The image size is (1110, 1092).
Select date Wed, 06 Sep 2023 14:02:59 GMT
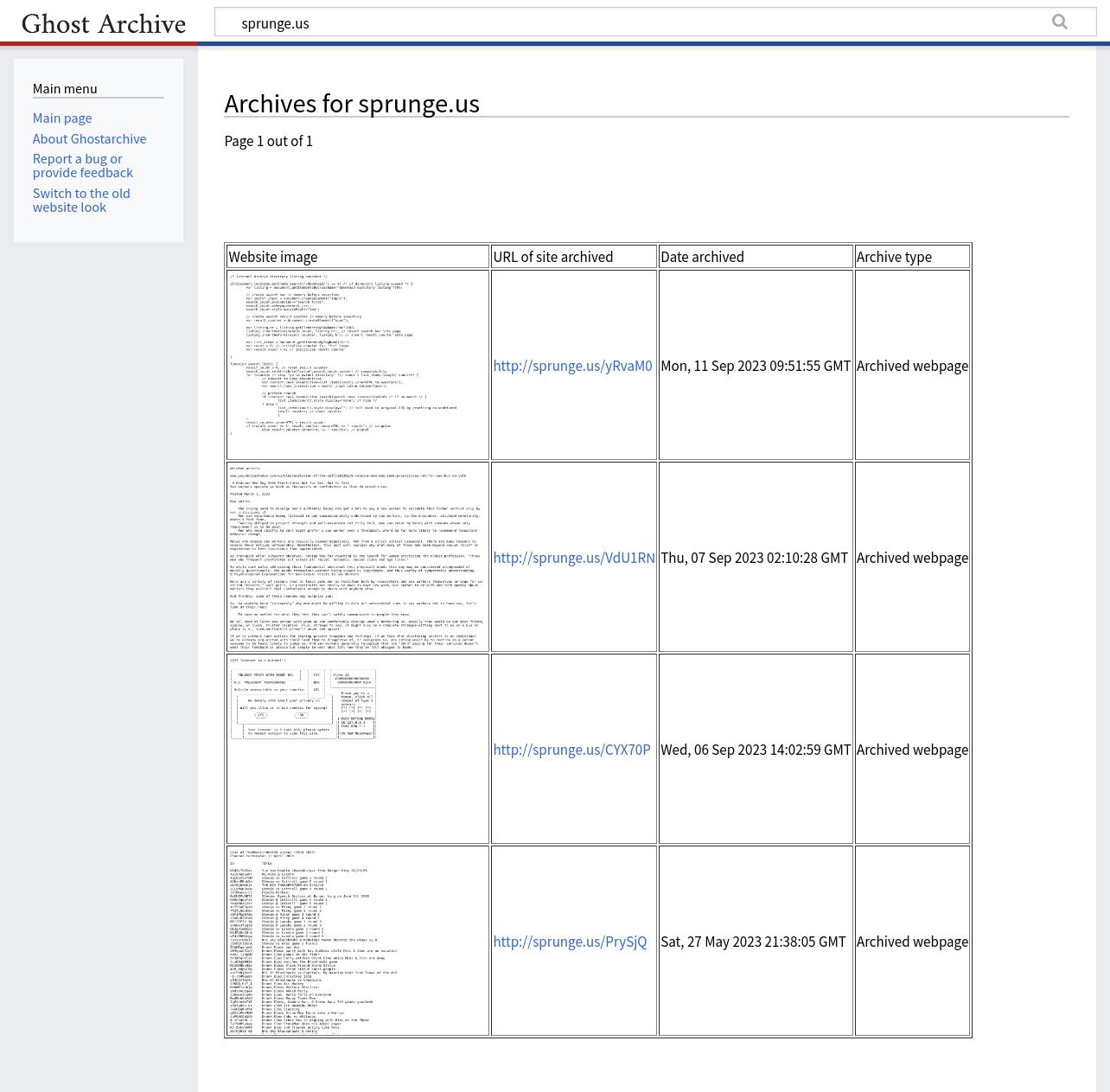[x=756, y=750]
